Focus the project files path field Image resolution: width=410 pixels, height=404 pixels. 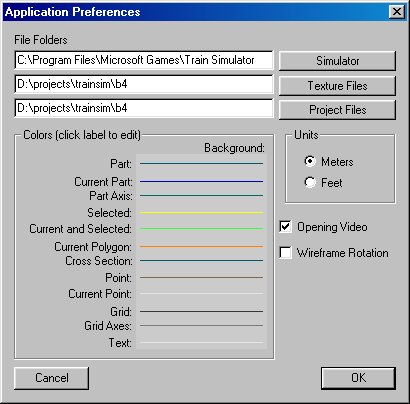[144, 108]
